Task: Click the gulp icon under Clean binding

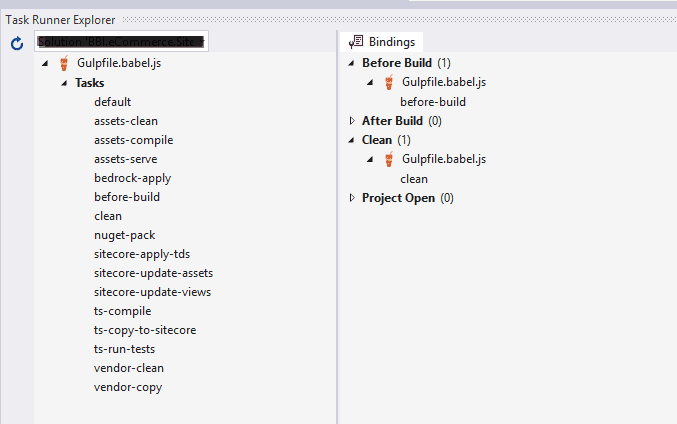Action: tap(389, 159)
